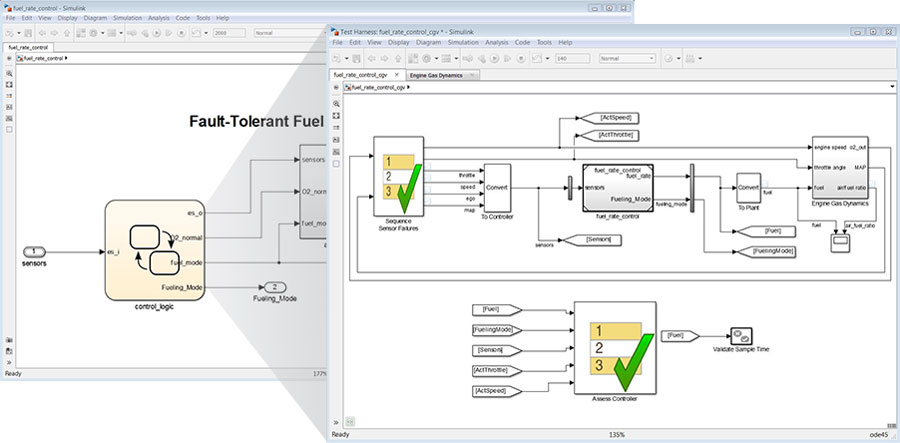Screen dimensions: 900x443
Task: Open Model Advisor check icon in Test Harness
Action: pos(669,59)
